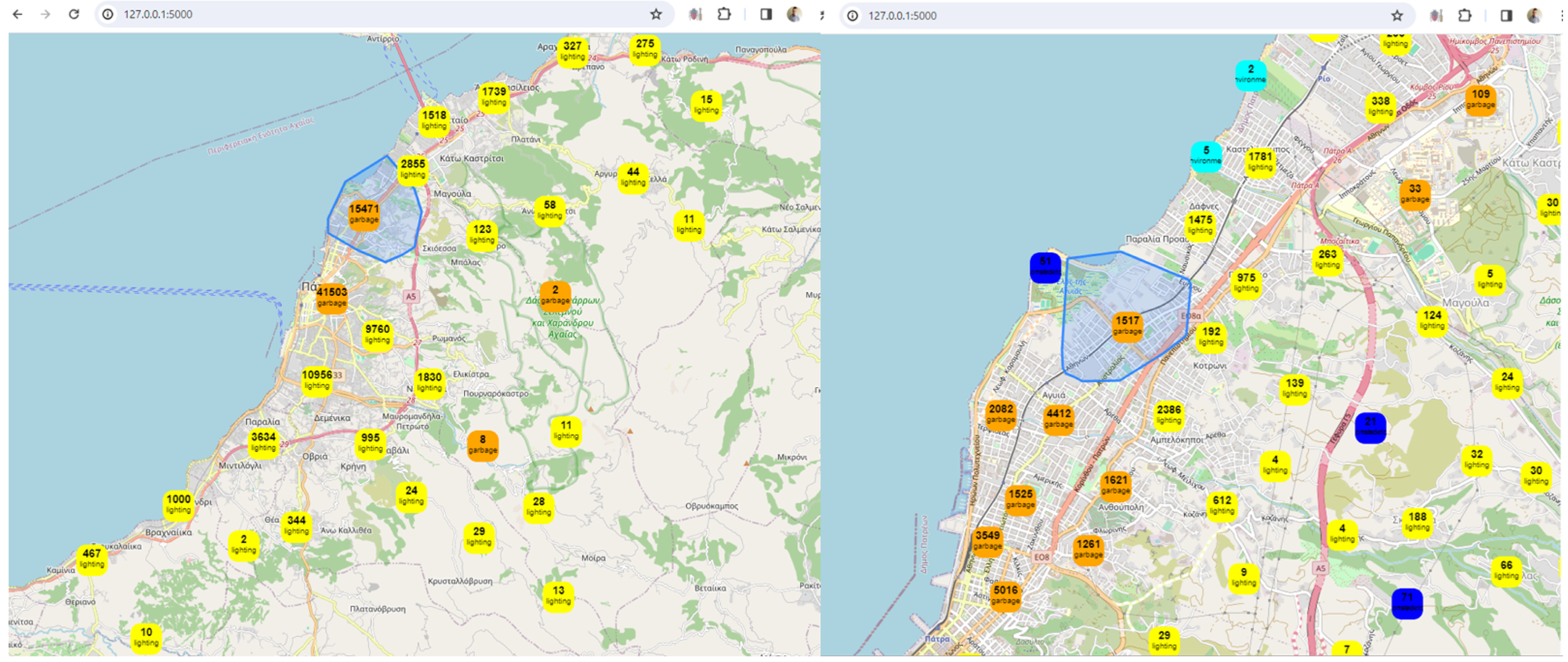Toggle side panel icon in left browser

point(766,14)
